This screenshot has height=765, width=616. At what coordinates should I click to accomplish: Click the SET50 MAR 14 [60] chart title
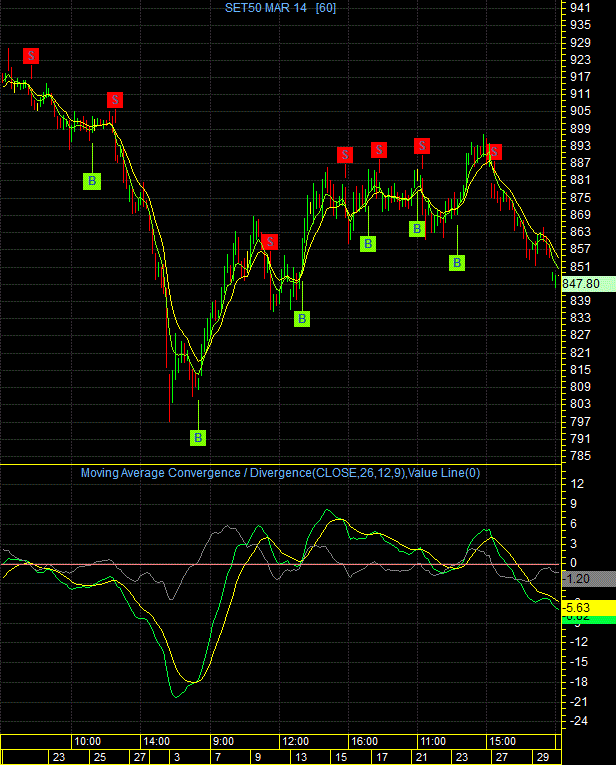click(280, 8)
